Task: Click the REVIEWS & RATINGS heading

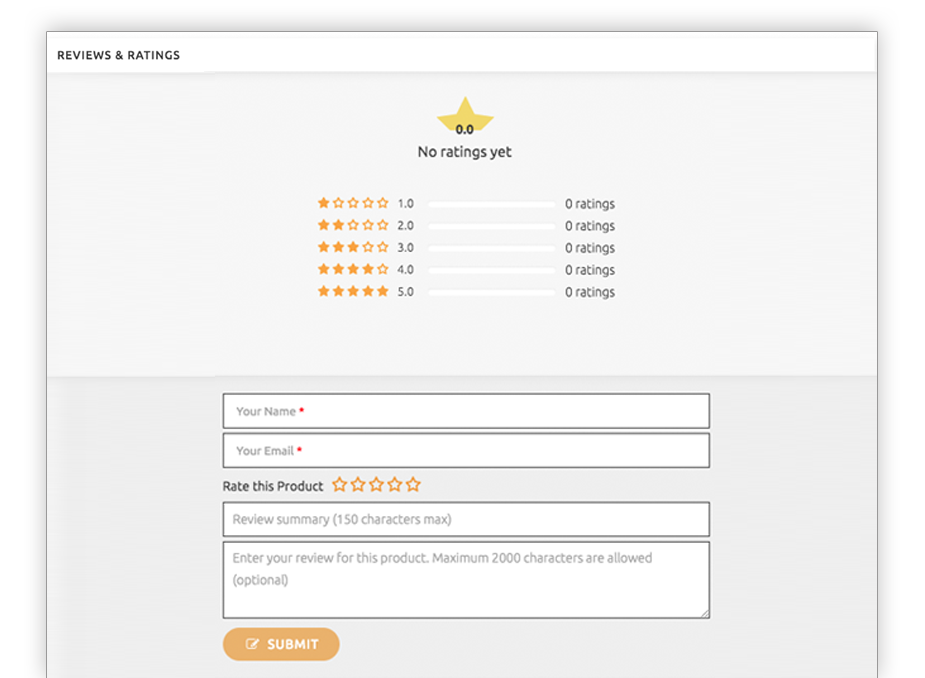Action: click(119, 55)
